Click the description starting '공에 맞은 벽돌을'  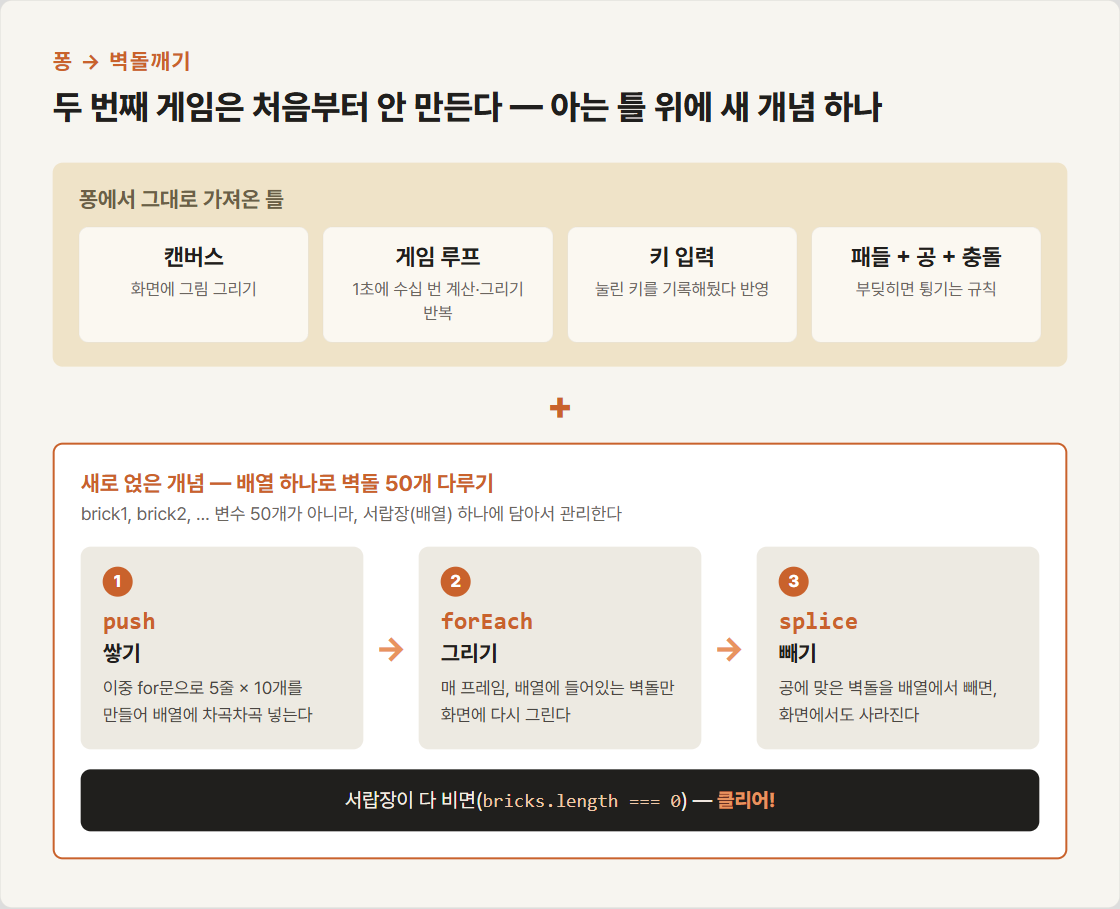coord(888,701)
